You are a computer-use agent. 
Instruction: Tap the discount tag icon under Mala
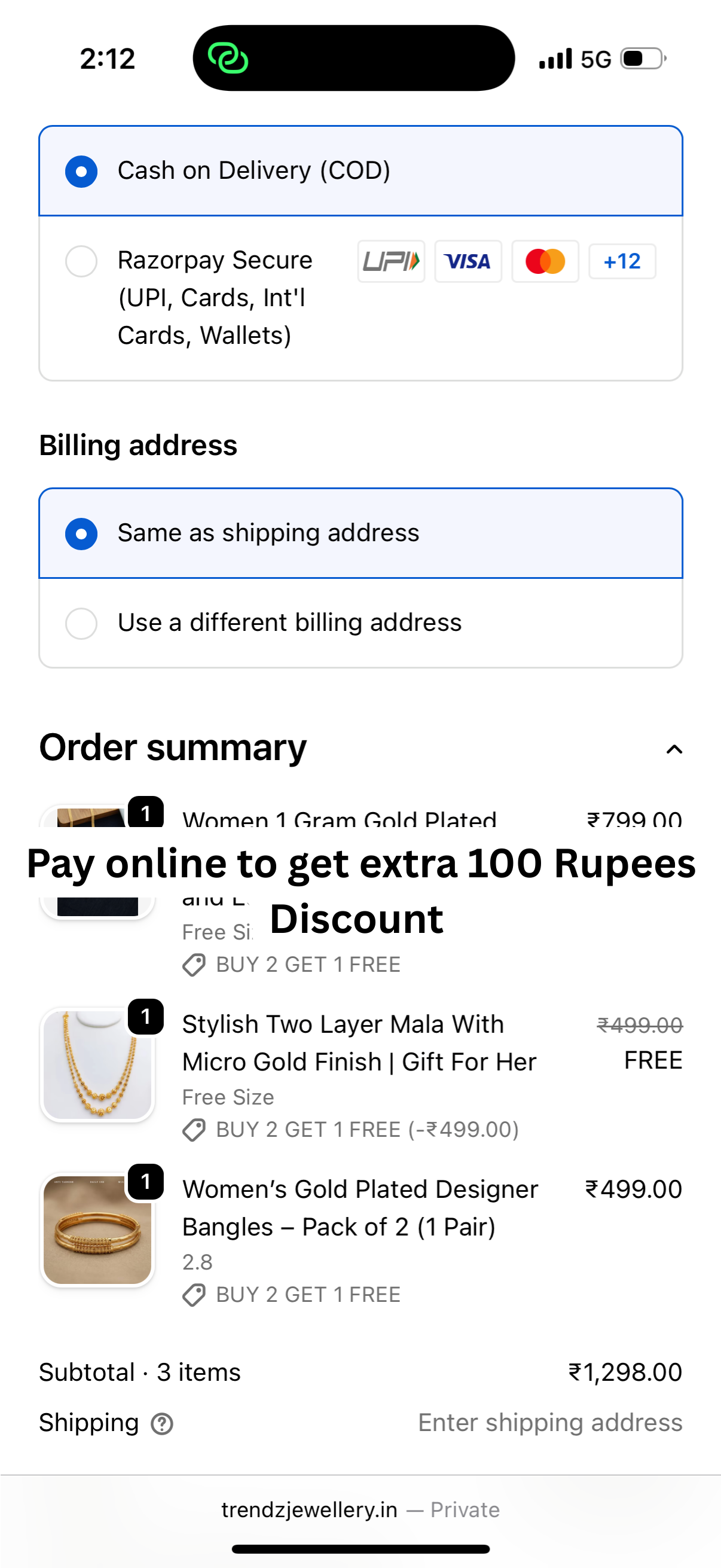coord(194,1130)
